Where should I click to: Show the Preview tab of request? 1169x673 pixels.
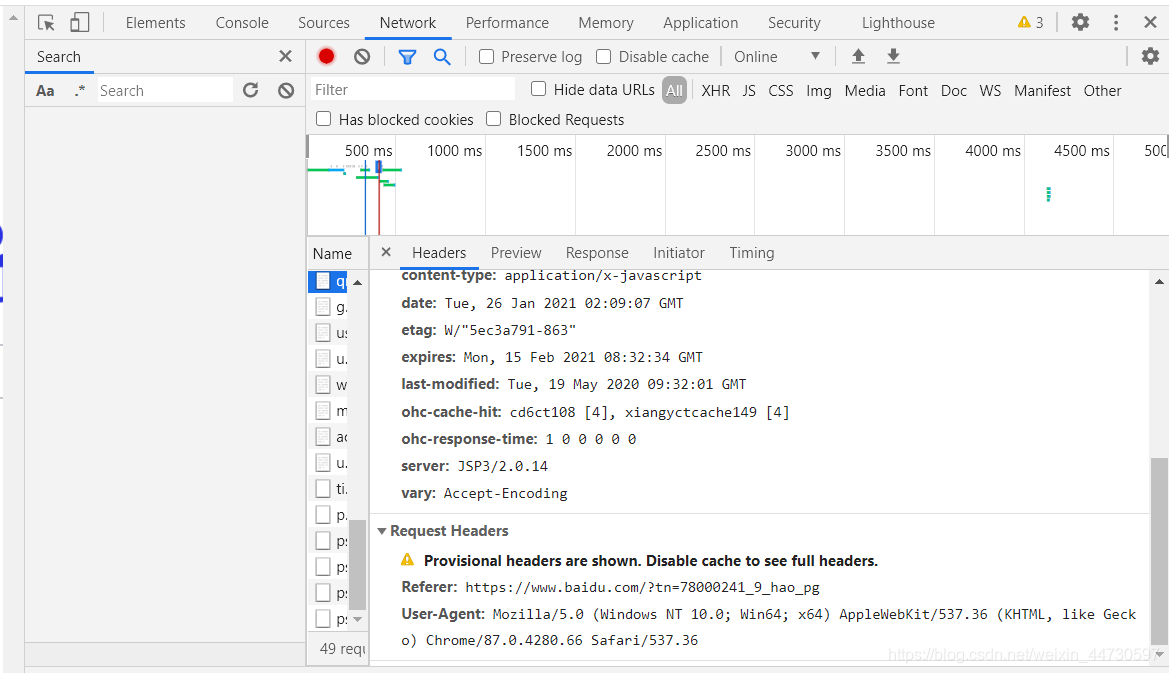pos(516,253)
